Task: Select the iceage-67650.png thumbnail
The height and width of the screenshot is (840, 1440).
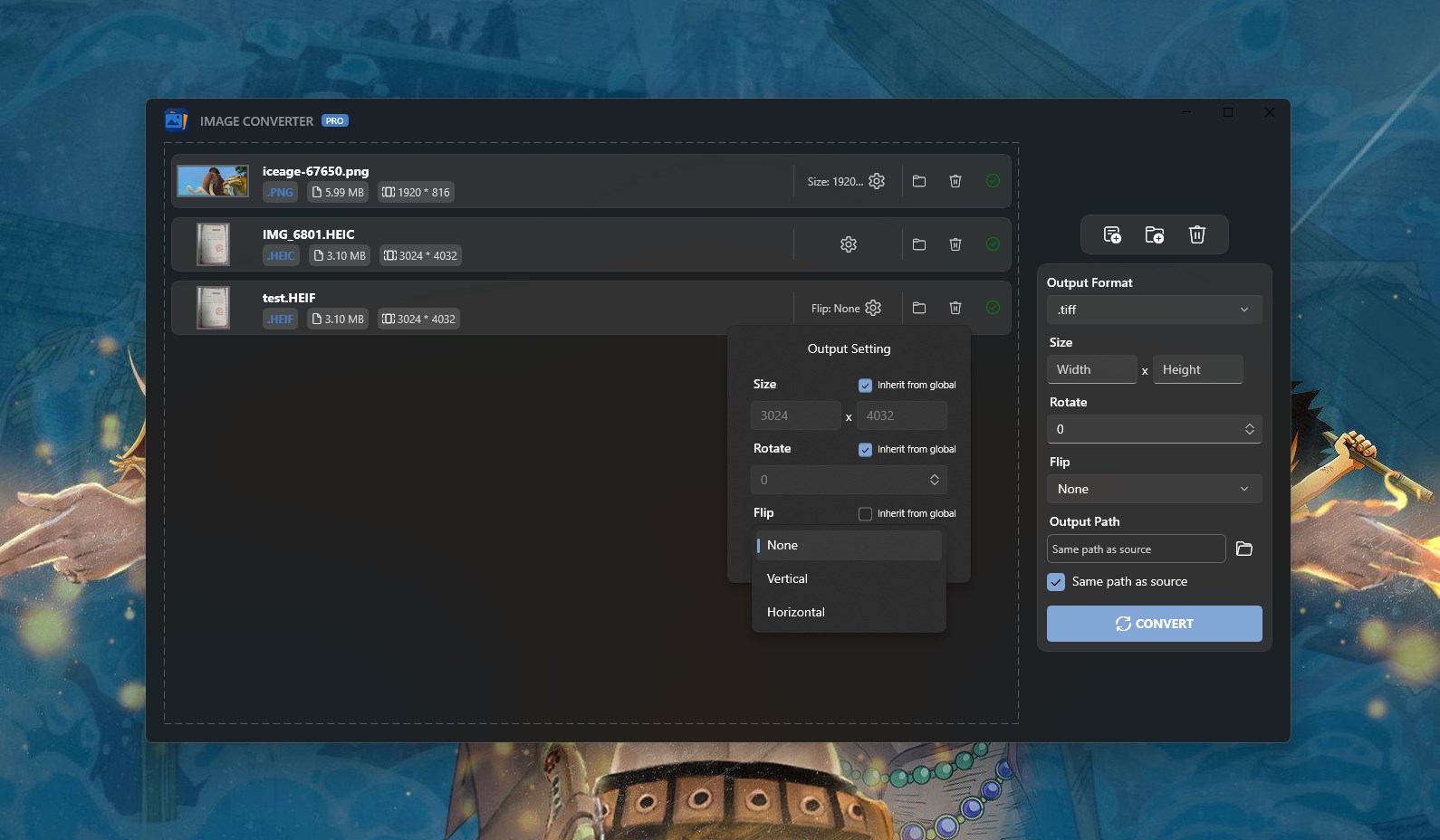Action: 213,181
